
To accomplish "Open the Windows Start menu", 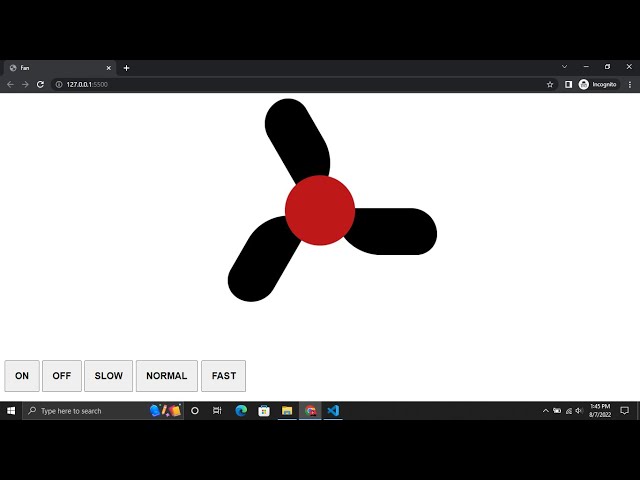I will click(x=11, y=411).
